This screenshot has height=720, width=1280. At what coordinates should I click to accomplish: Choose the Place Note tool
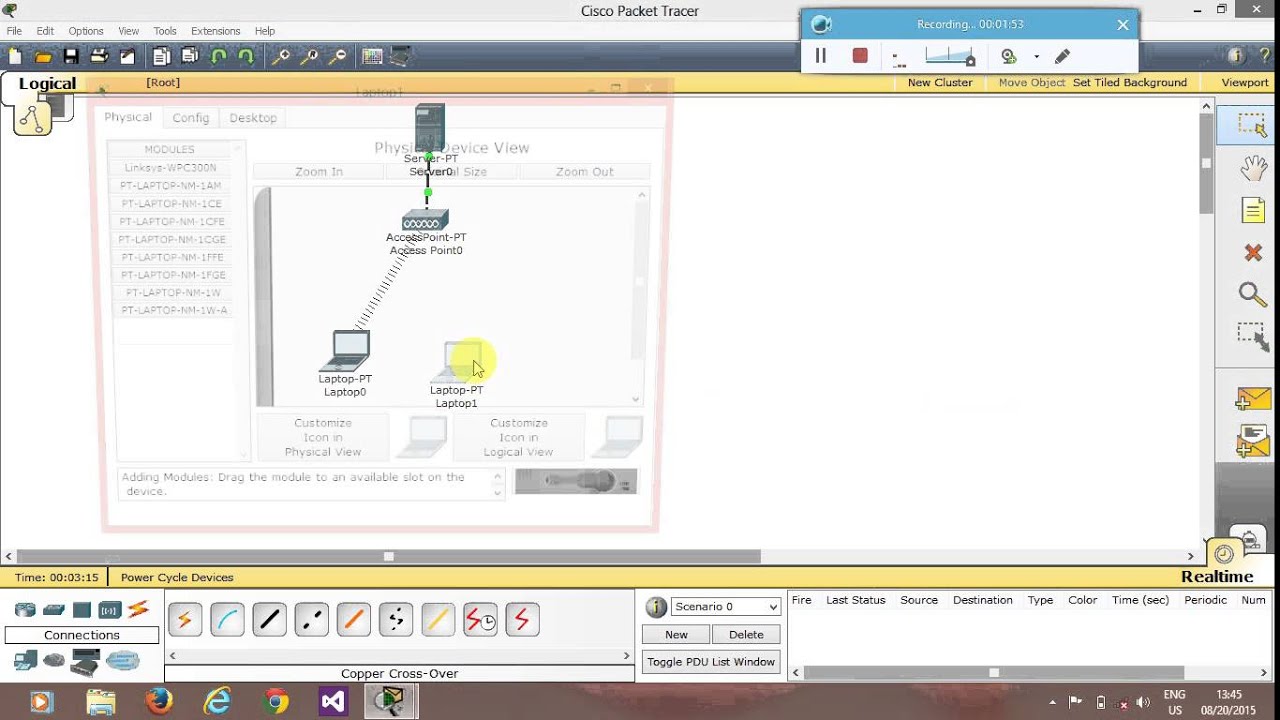tap(1252, 210)
